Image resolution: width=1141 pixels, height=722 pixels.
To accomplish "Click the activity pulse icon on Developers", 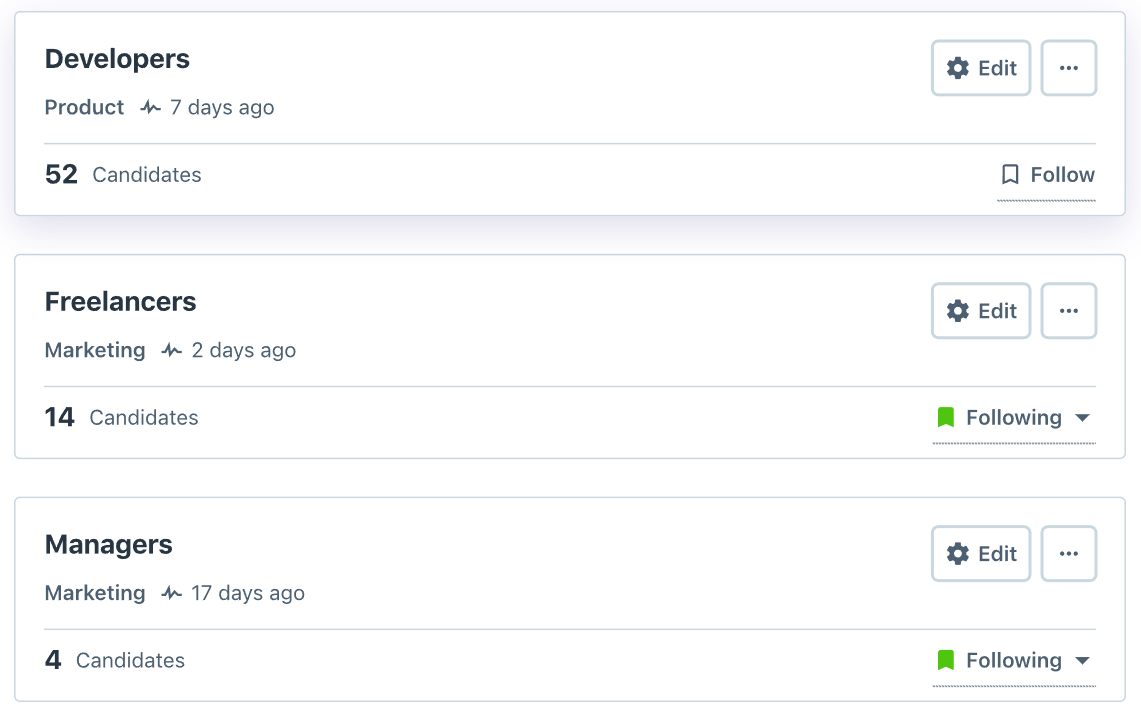I will [151, 108].
